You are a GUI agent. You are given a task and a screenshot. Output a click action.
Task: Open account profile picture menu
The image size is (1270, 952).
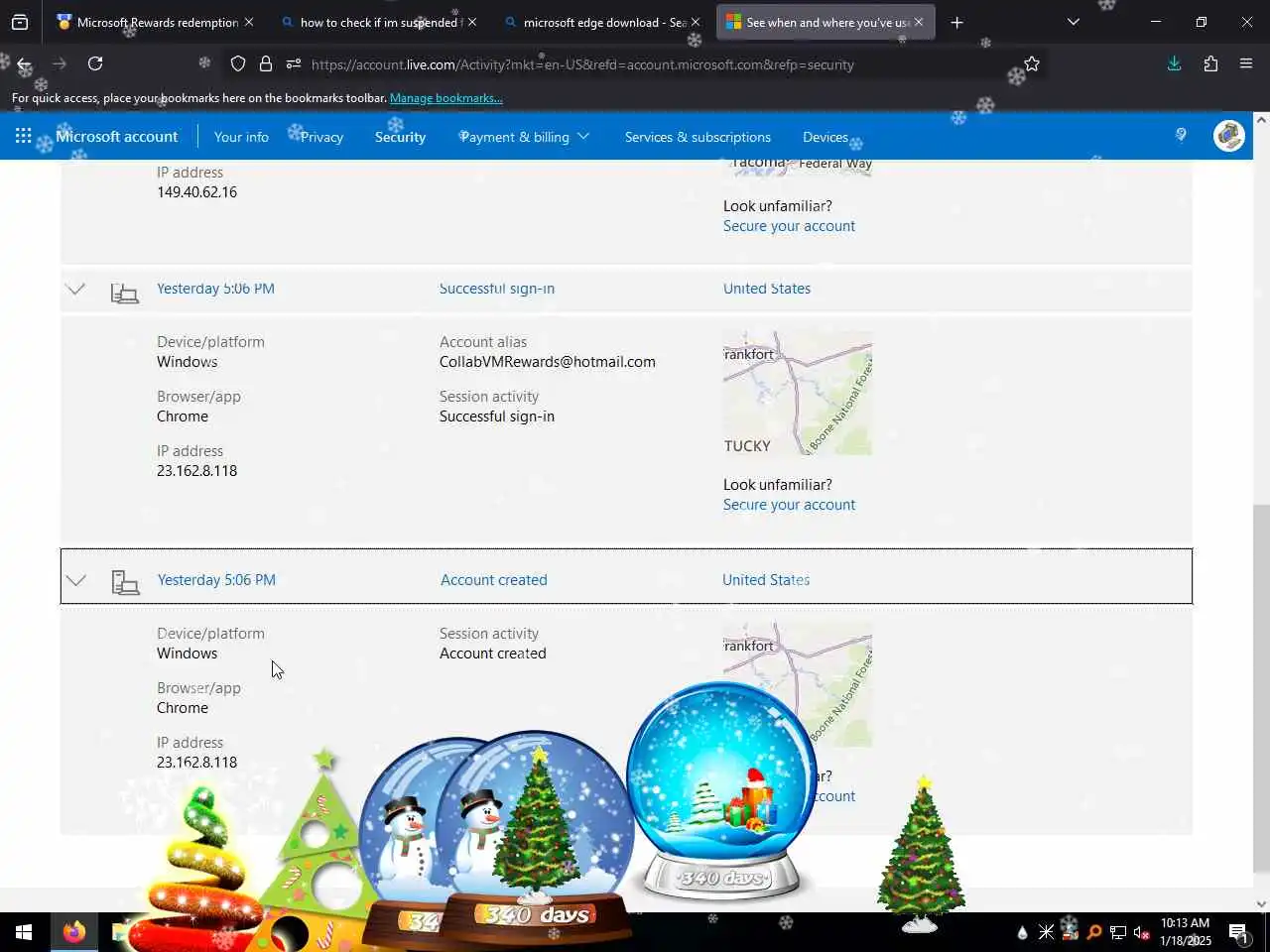click(x=1228, y=136)
